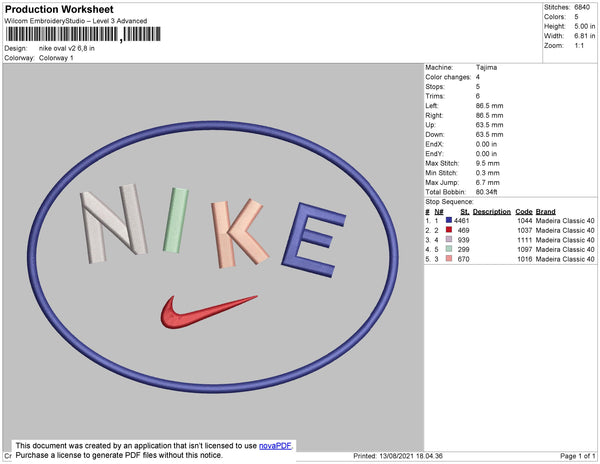
Task: Click the peach letter K in design
Action: [x=239, y=233]
